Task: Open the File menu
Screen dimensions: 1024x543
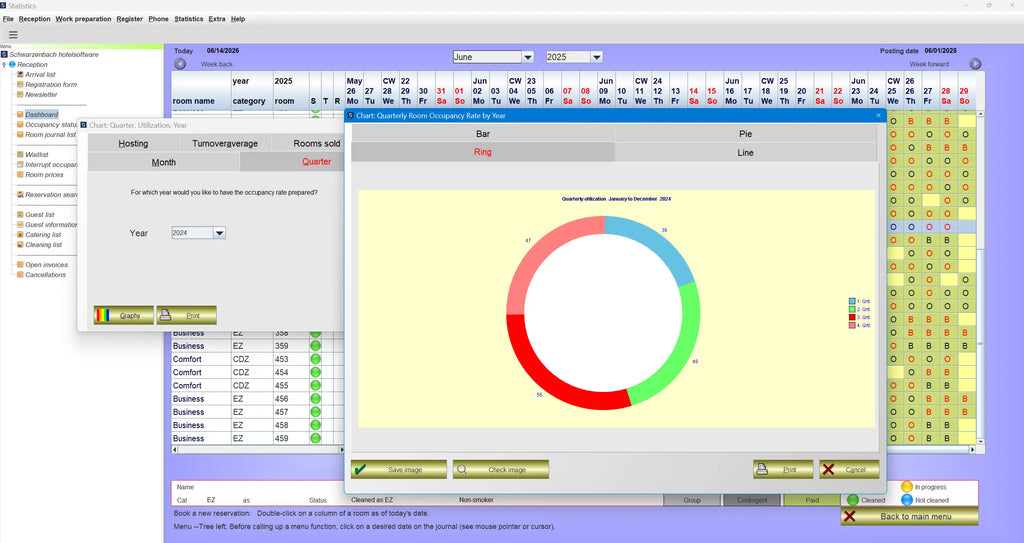Action: (x=8, y=19)
